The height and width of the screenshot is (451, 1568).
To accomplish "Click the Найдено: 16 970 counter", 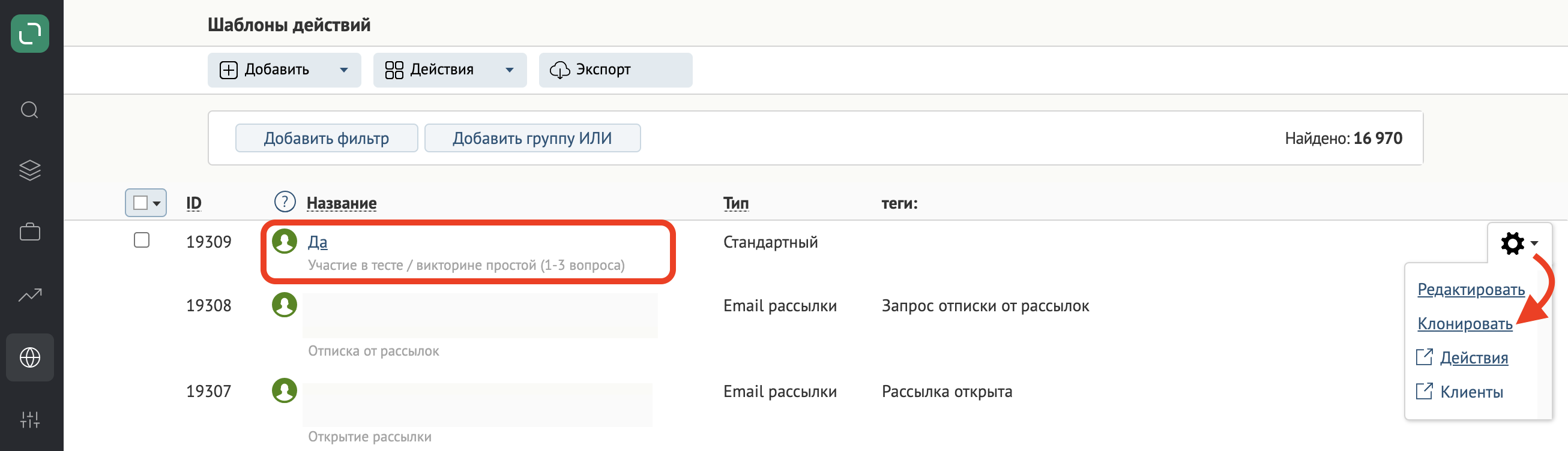I will point(1343,139).
